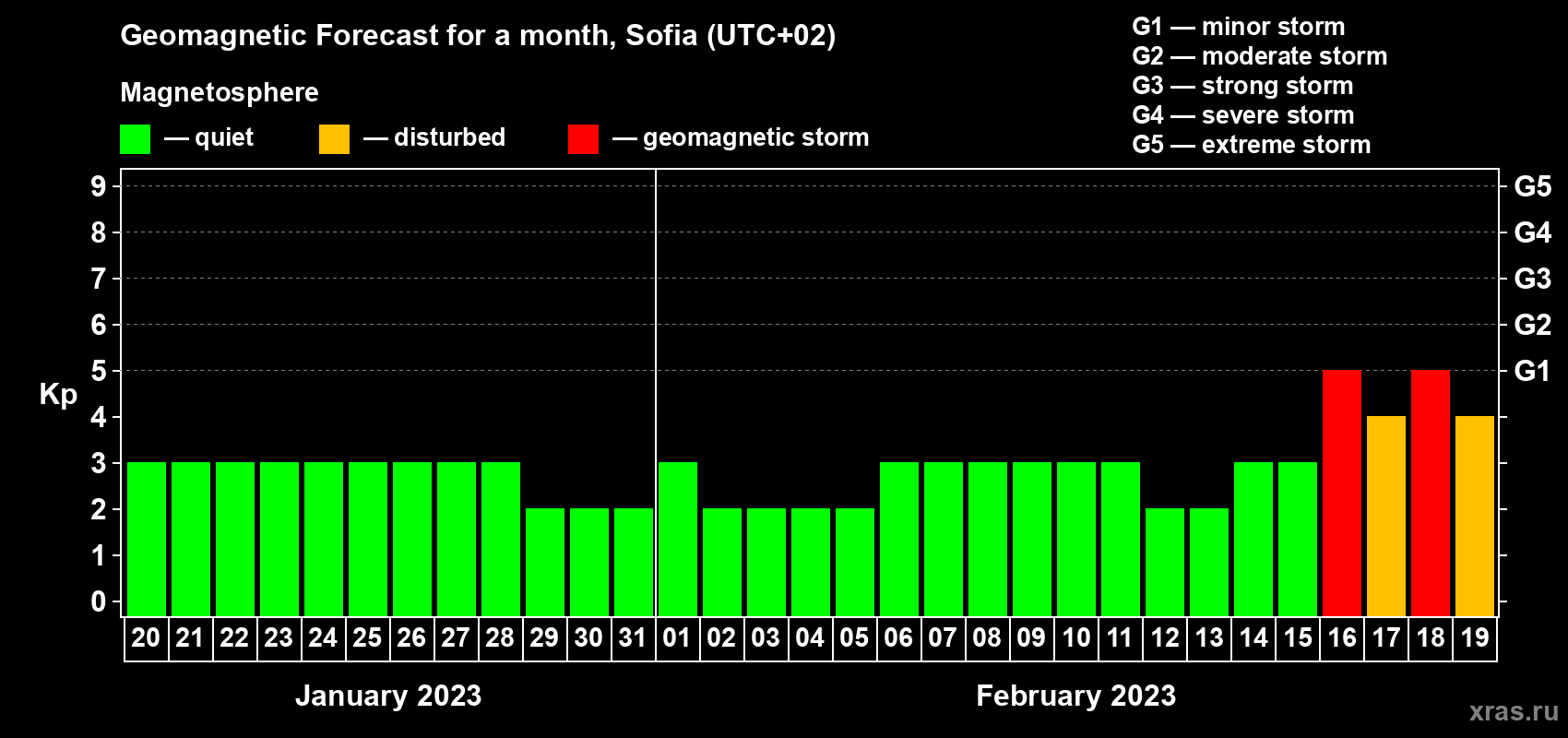Click the '— geomagnetic storm' legend label
Viewport: 1568px width, 738px height.
[741, 137]
